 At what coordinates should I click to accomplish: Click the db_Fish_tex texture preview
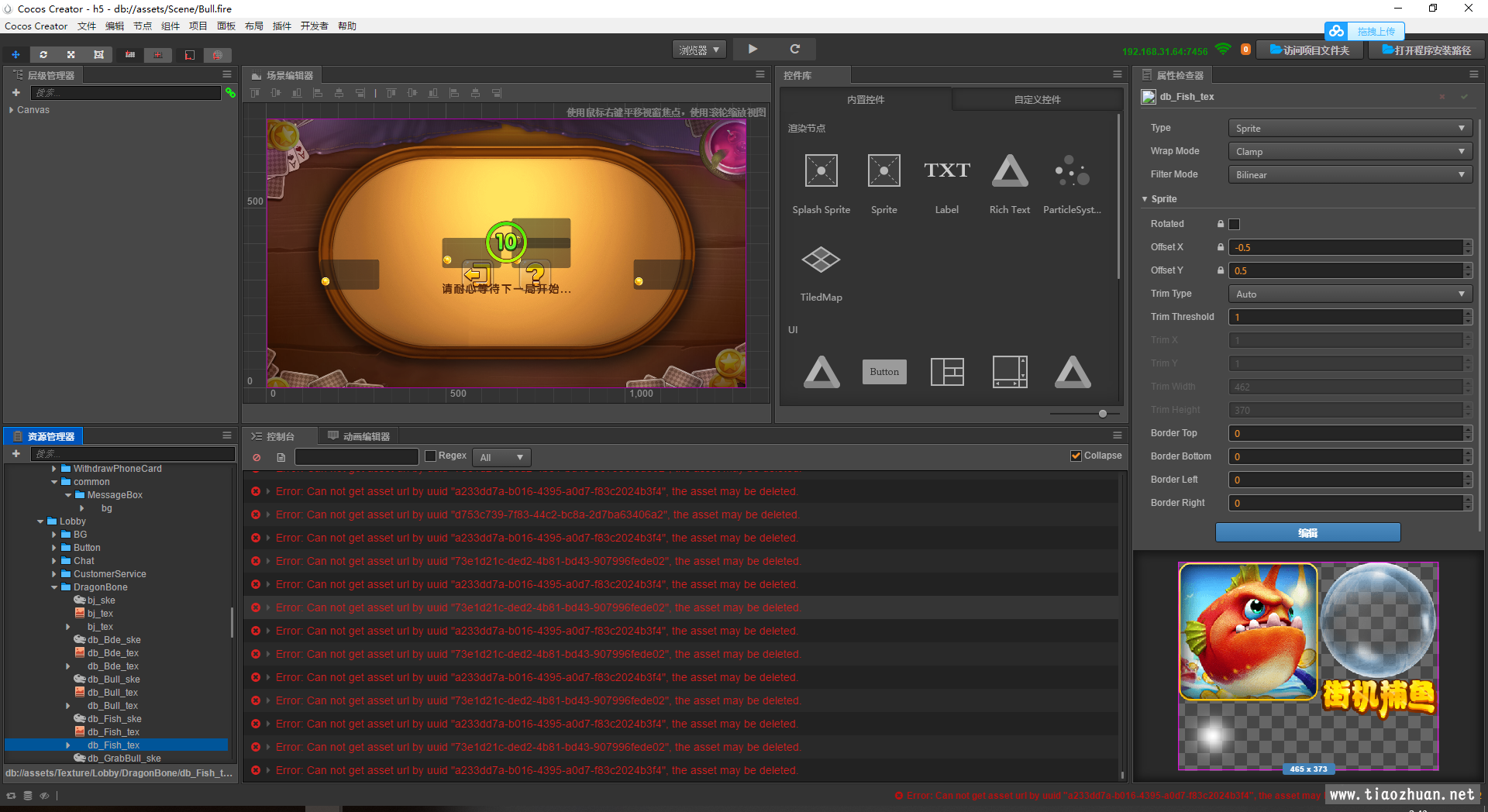pos(1308,666)
